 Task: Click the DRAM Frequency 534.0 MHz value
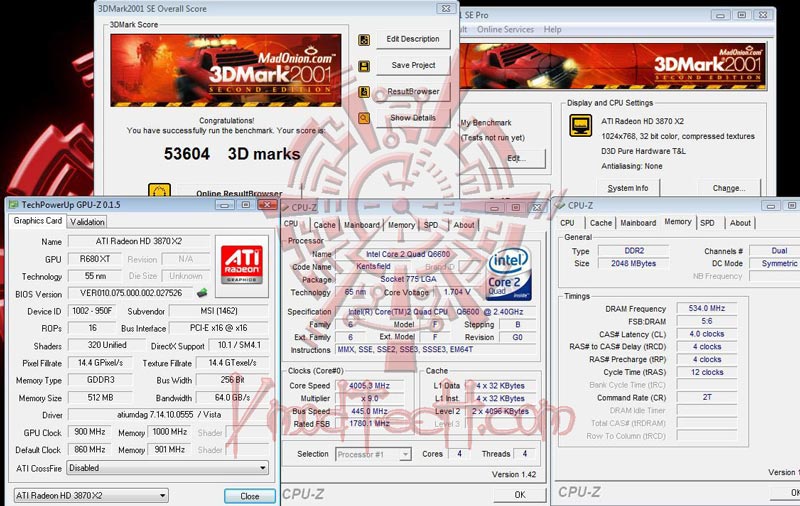tap(707, 308)
